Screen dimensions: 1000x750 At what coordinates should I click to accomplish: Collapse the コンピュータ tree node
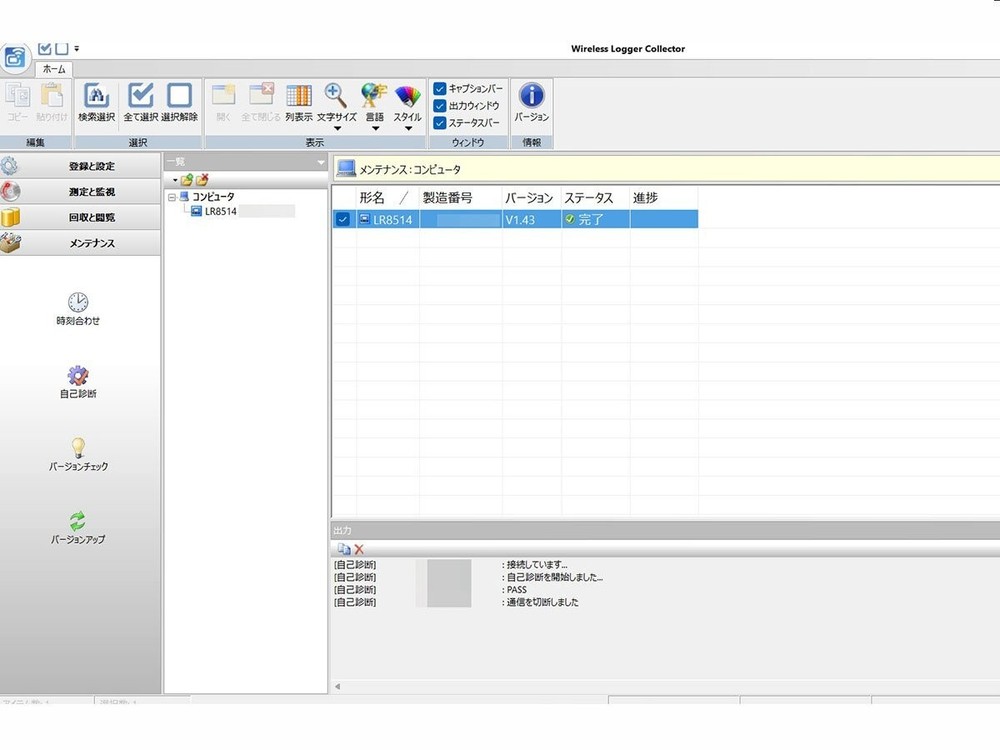(172, 197)
